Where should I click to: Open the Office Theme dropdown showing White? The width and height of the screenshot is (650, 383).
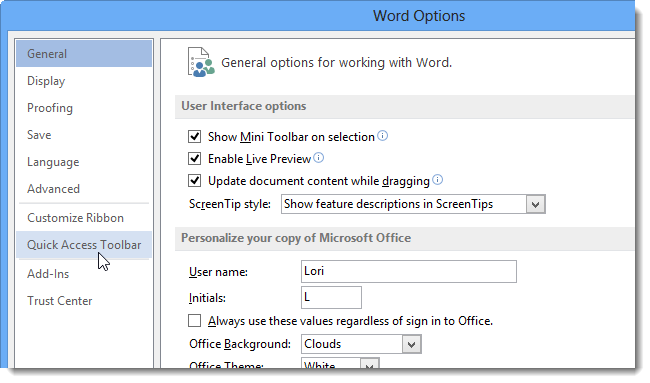click(370, 364)
